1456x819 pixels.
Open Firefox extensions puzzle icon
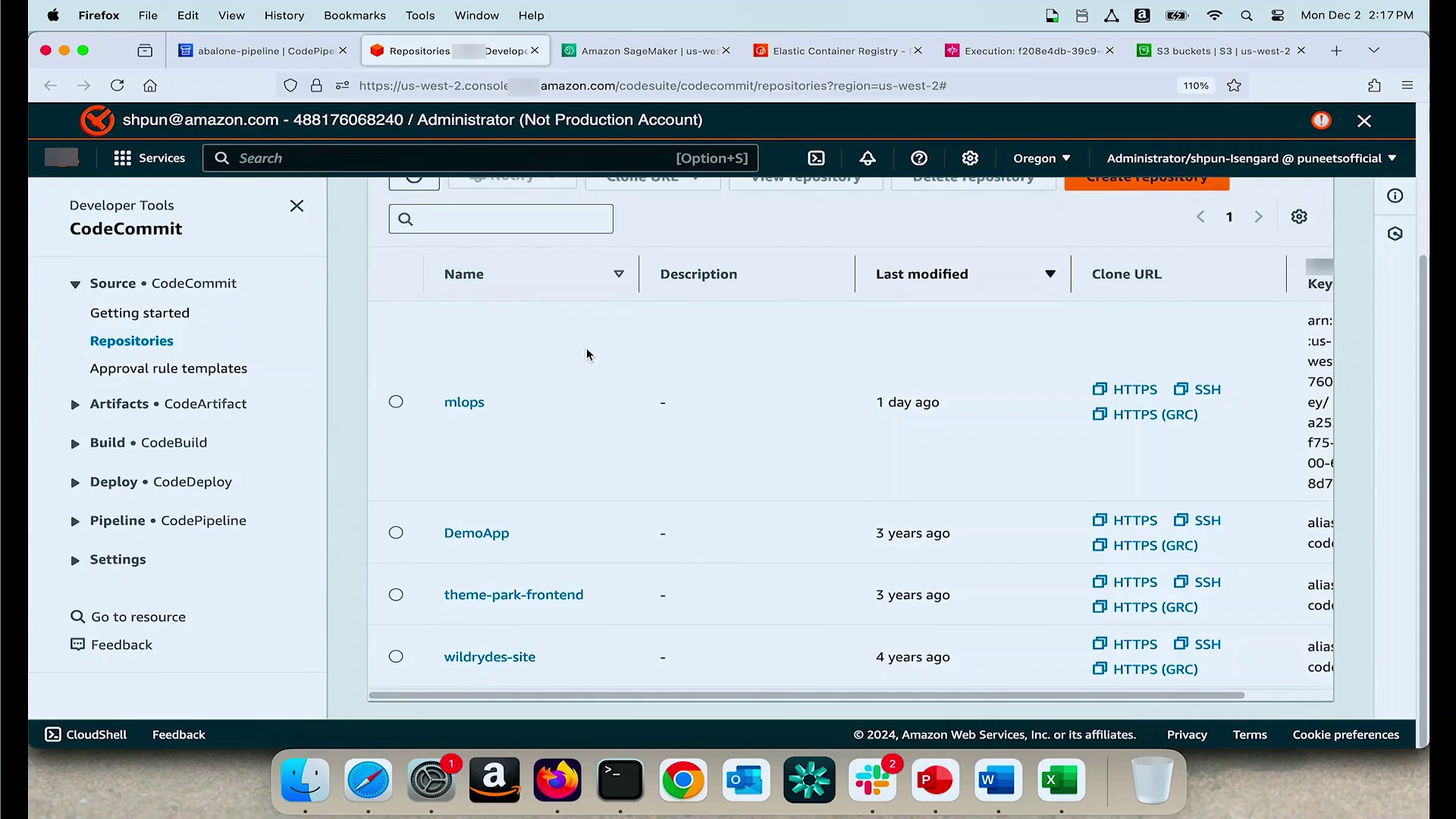(1374, 86)
